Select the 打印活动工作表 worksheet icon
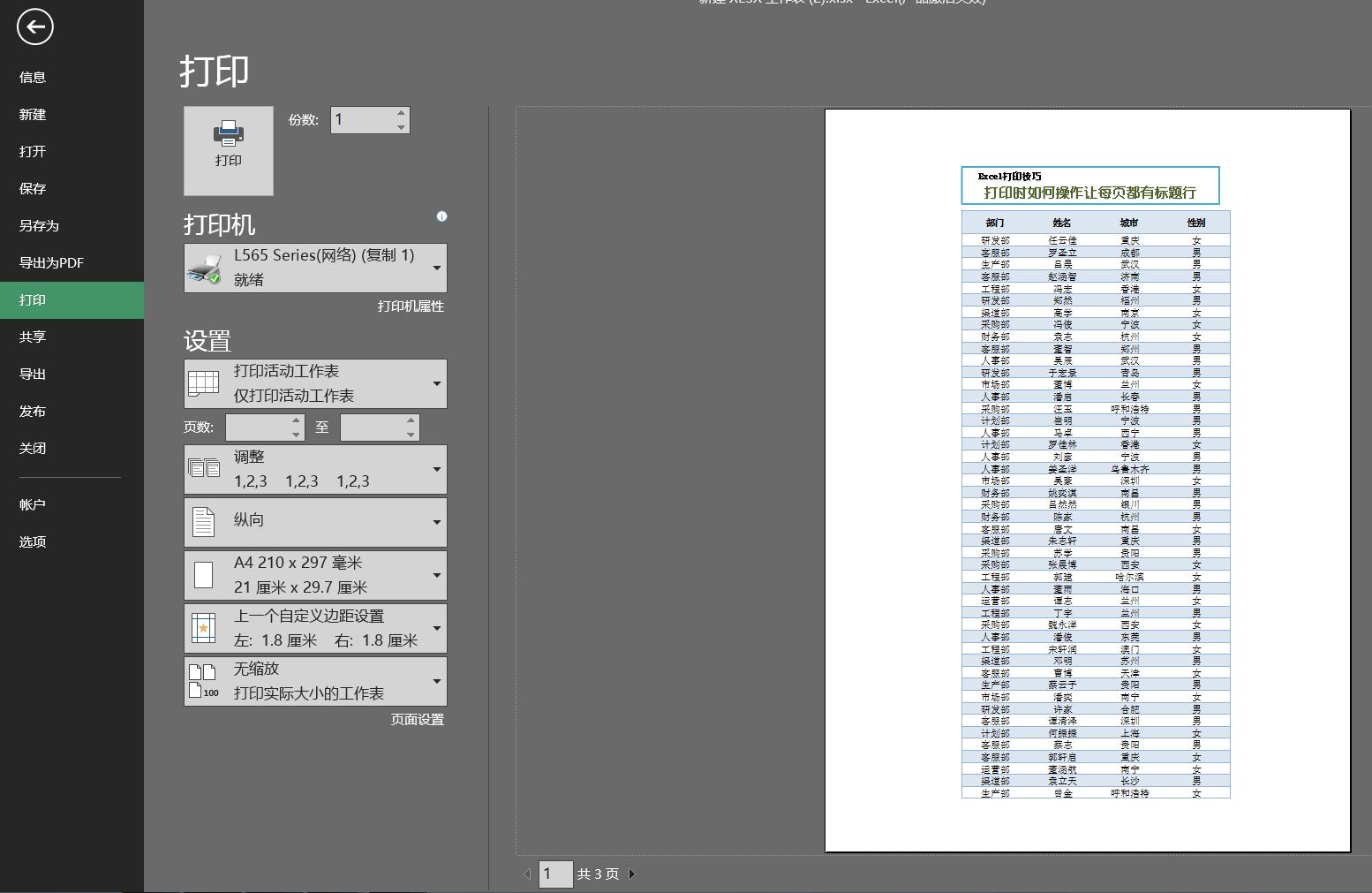The height and width of the screenshot is (893, 1372). [205, 383]
